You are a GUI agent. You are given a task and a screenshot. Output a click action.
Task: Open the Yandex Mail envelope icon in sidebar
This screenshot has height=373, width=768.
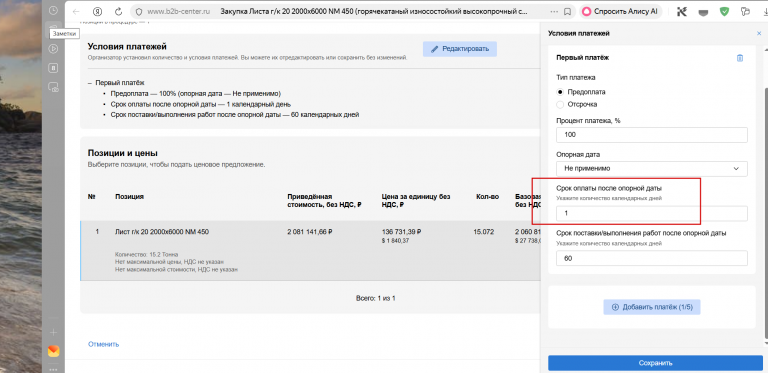53,351
